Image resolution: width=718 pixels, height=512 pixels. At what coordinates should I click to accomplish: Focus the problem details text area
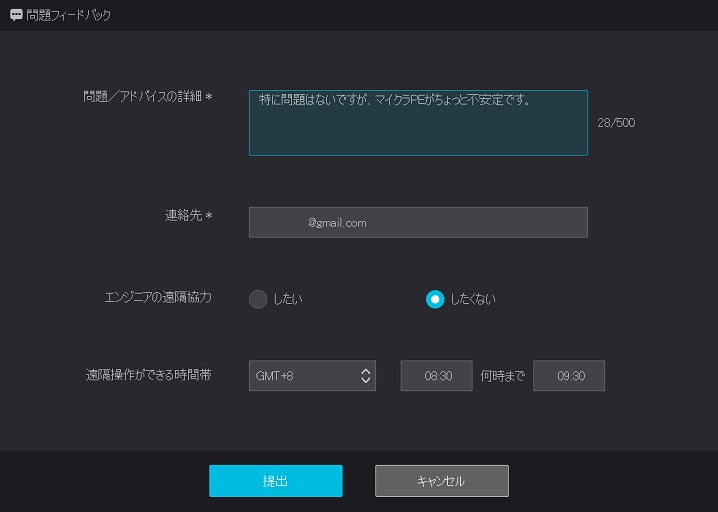[x=417, y=123]
